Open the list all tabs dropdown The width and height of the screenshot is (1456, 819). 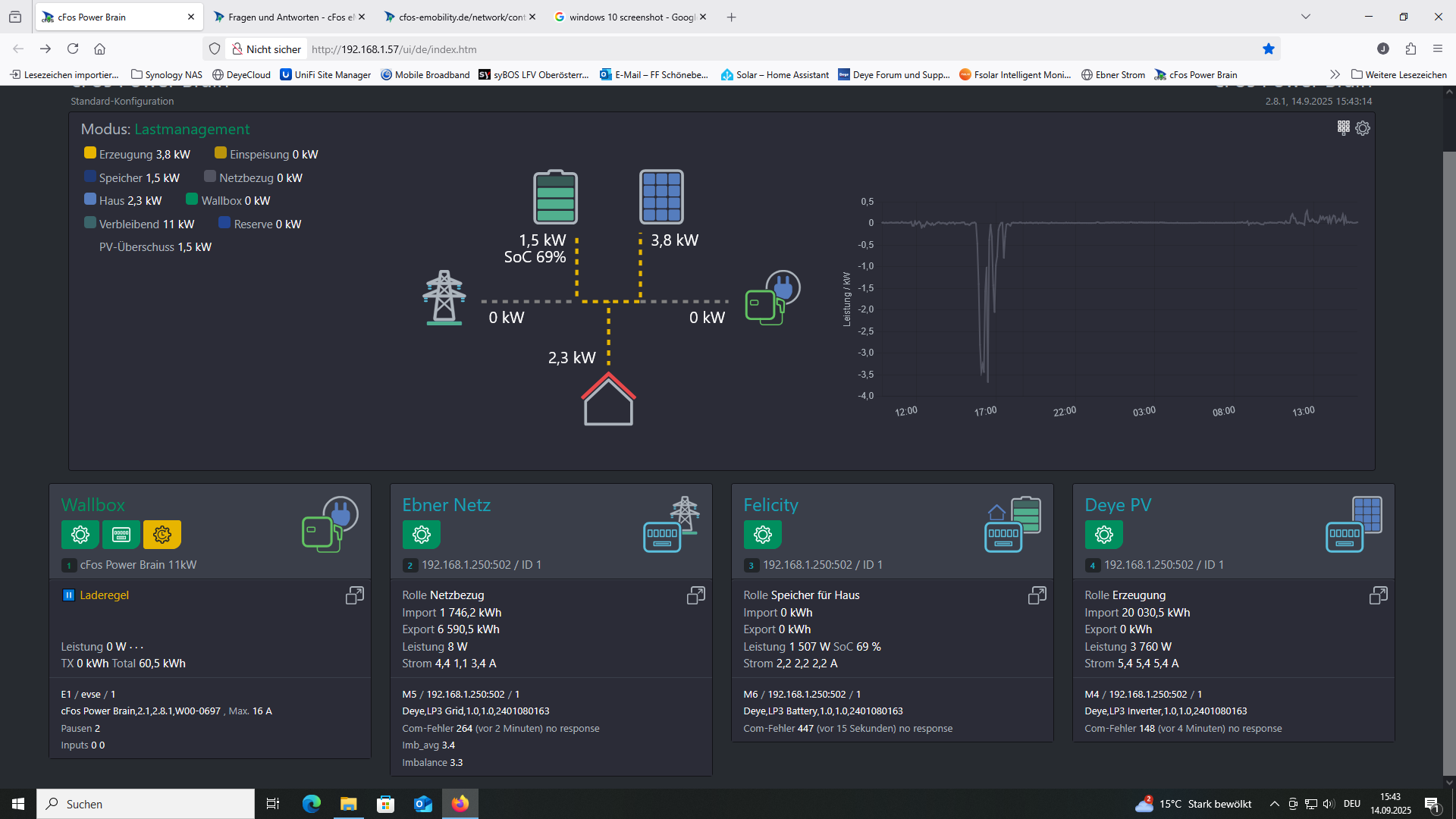(1305, 17)
